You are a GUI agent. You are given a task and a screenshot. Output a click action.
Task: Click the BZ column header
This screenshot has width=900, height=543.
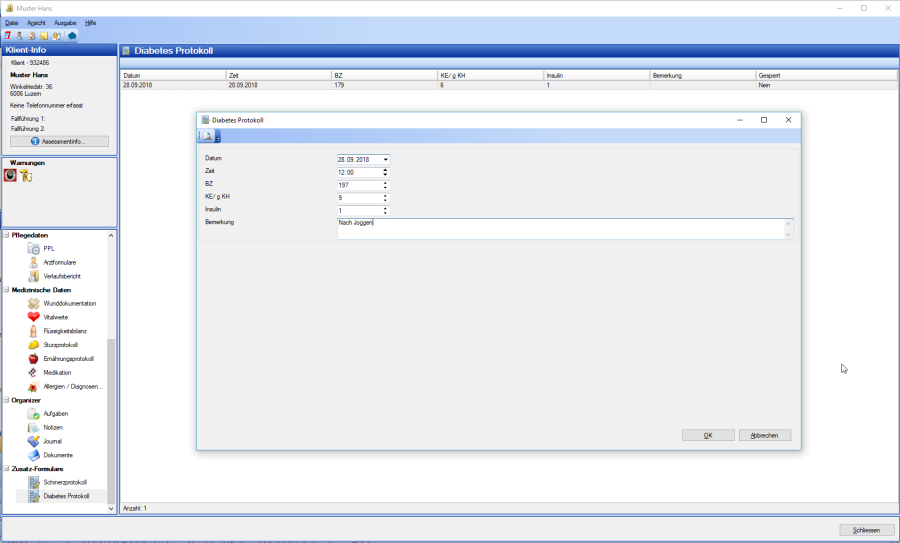point(385,75)
